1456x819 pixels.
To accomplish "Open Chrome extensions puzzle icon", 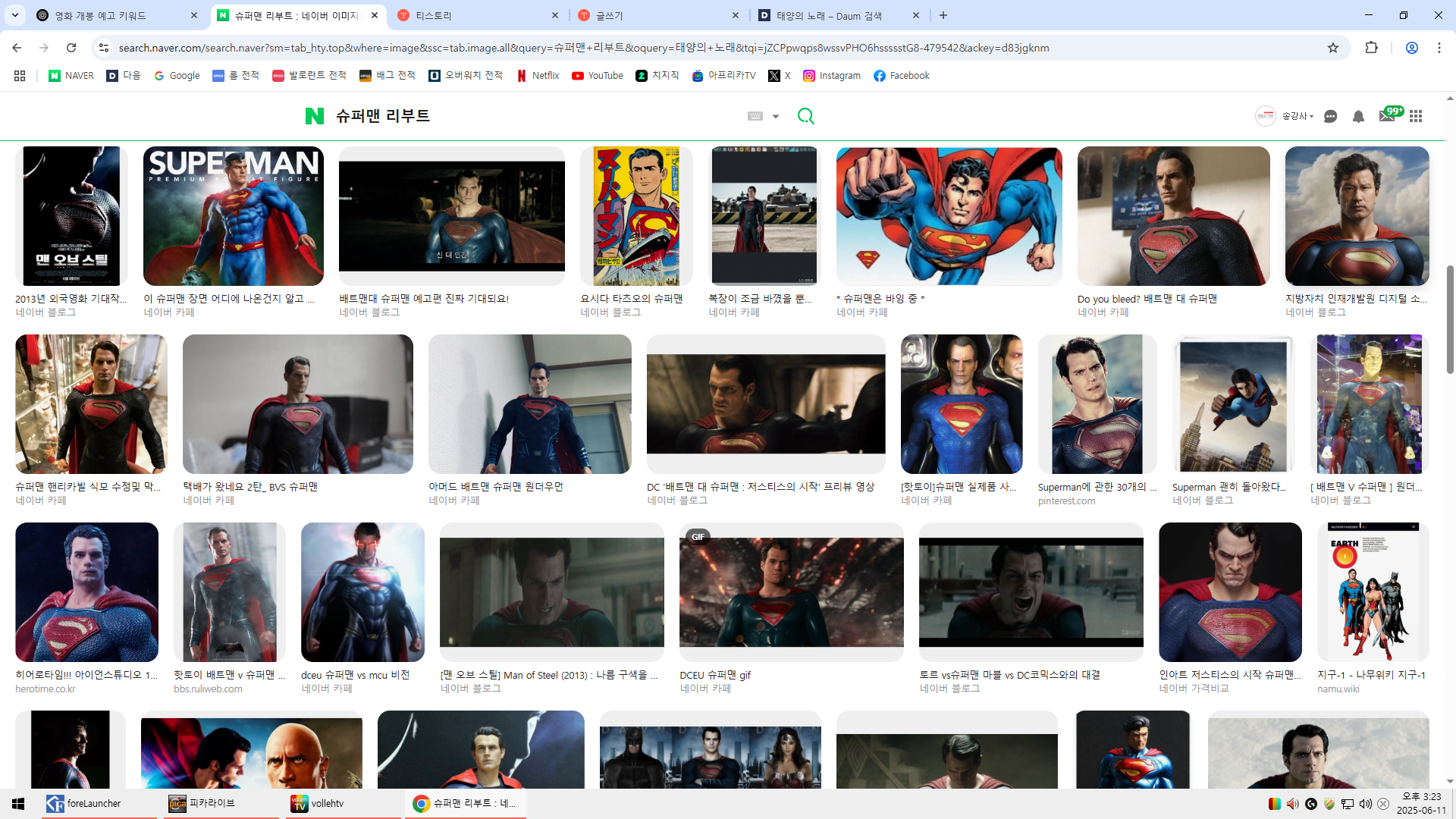I will (1371, 48).
